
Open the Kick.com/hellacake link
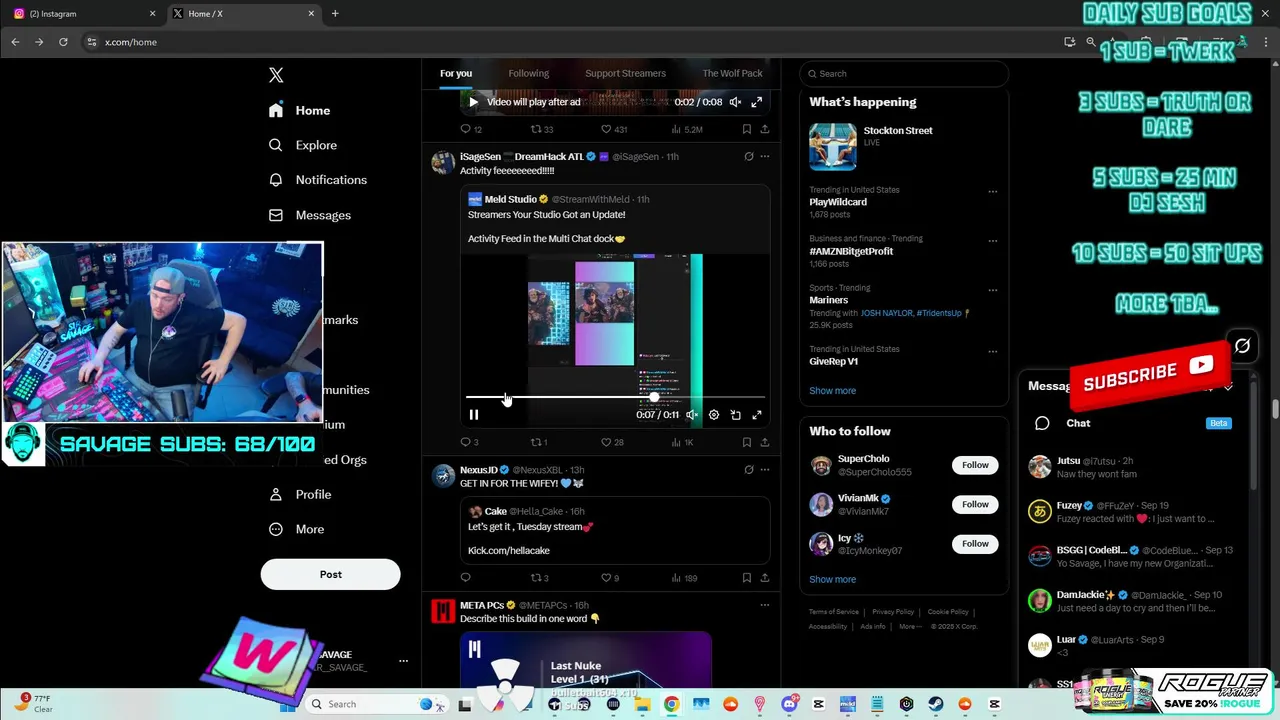[509, 551]
